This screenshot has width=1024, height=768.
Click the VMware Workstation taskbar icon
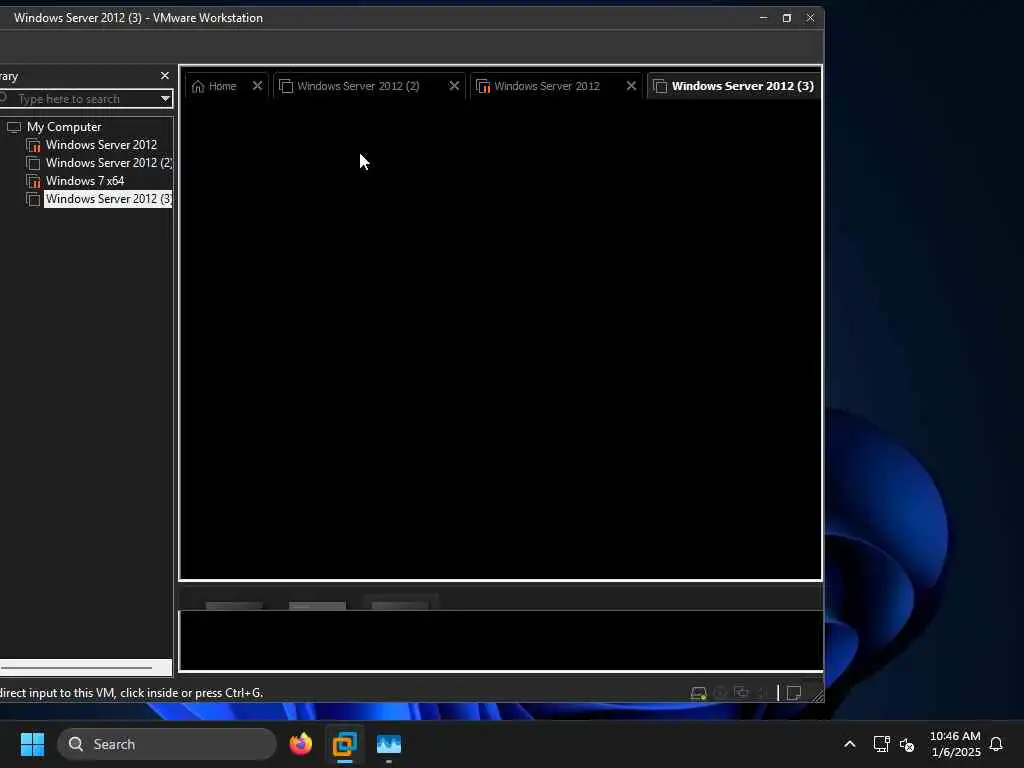click(x=345, y=744)
